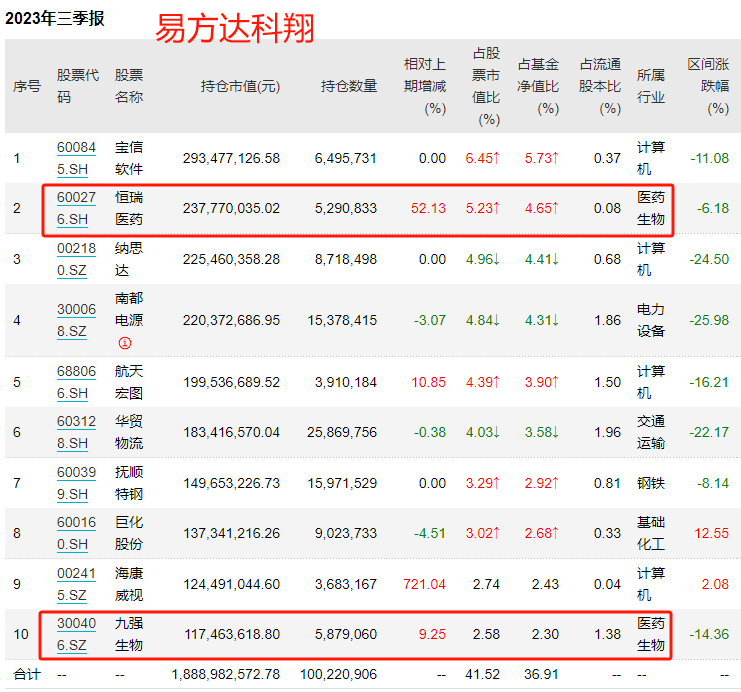The width and height of the screenshot is (741, 692).
Task: Click the market value 293,477,126.58
Action: pyautogui.click(x=232, y=158)
